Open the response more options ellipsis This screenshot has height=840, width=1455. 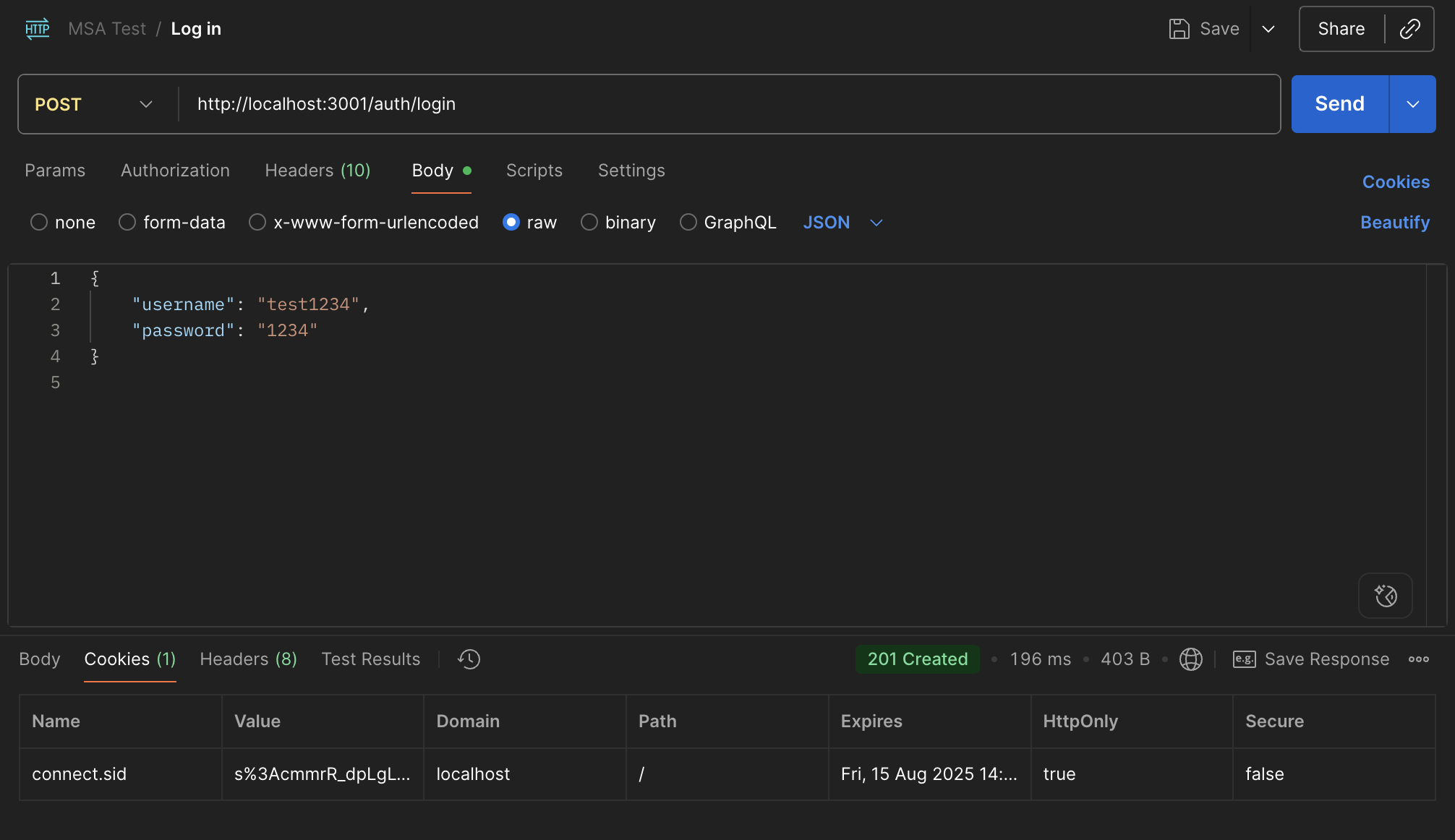[1418, 659]
